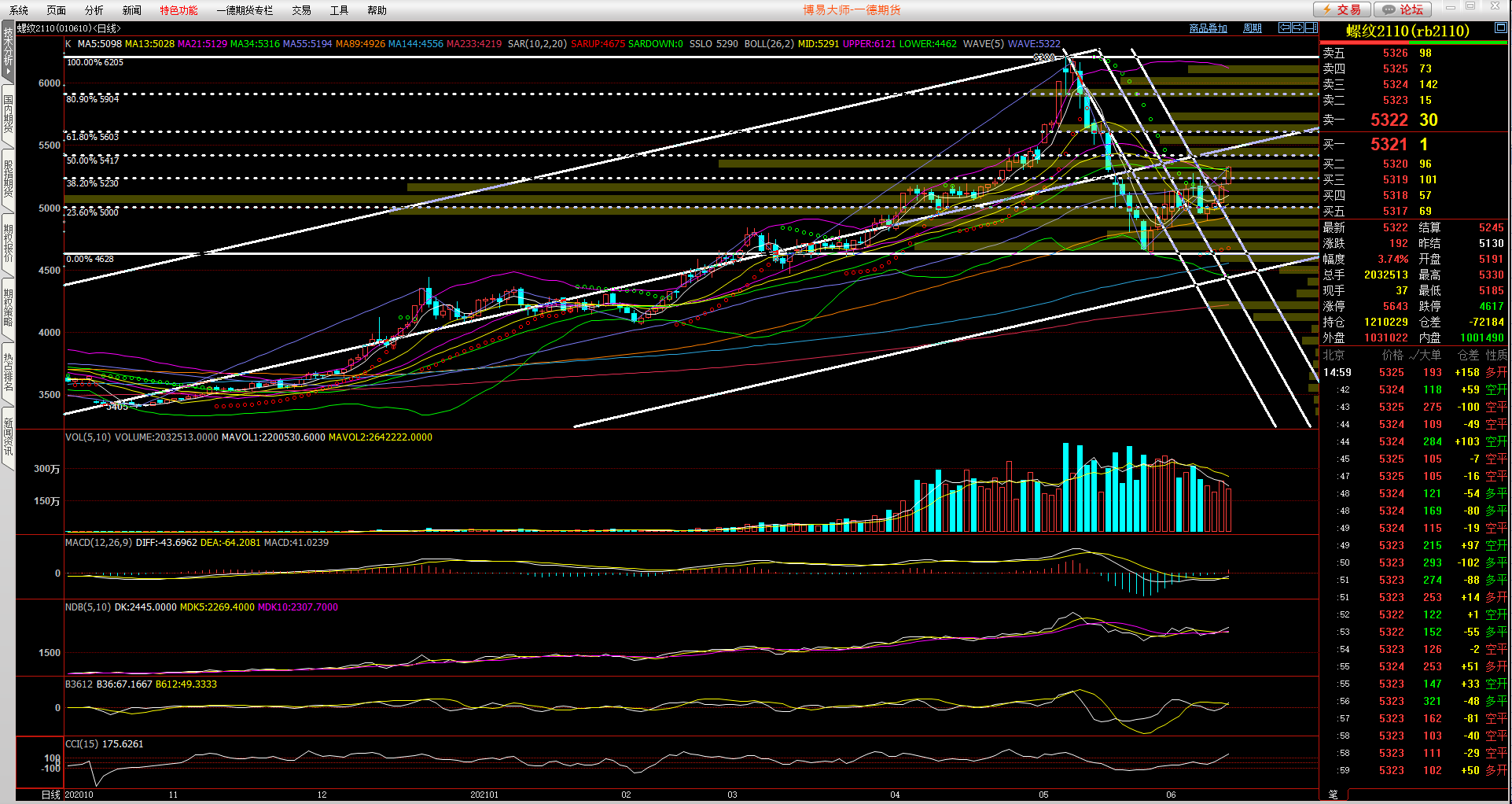Viewport: 1512px width, 804px height.
Task: Select the 笔 tab below tick list
Action: coord(1334,795)
